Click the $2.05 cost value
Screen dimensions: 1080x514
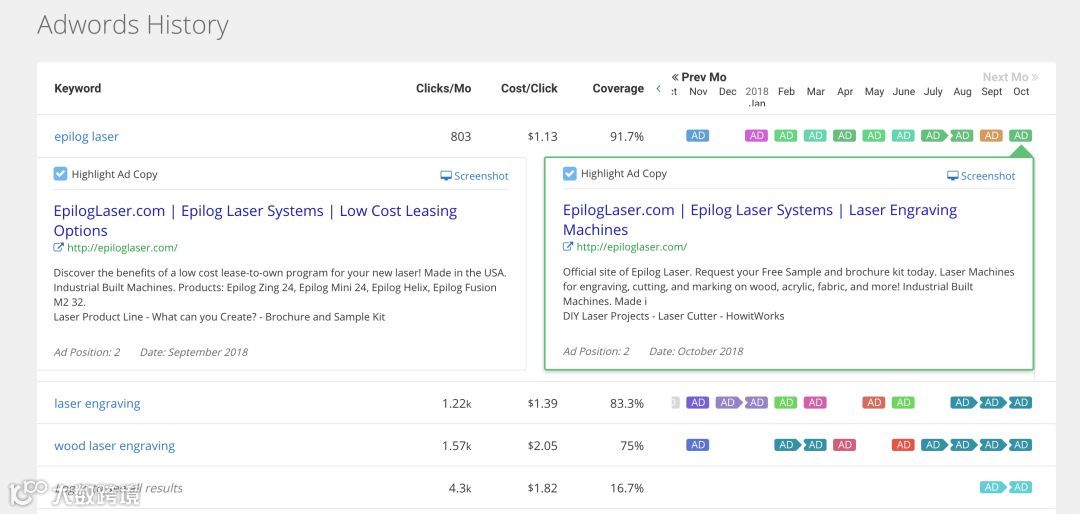543,446
